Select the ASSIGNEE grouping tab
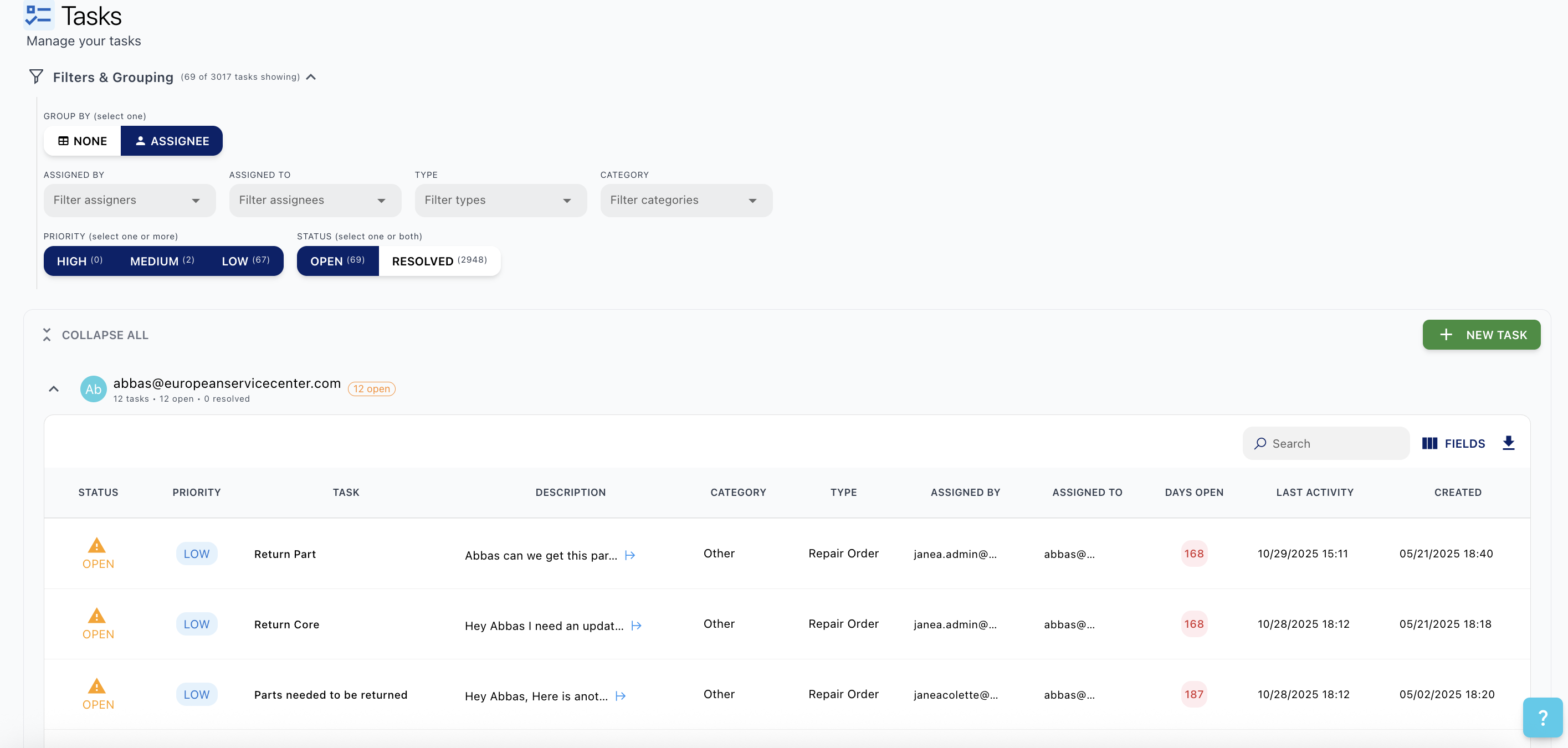This screenshot has height=748, width=1568. click(x=172, y=141)
